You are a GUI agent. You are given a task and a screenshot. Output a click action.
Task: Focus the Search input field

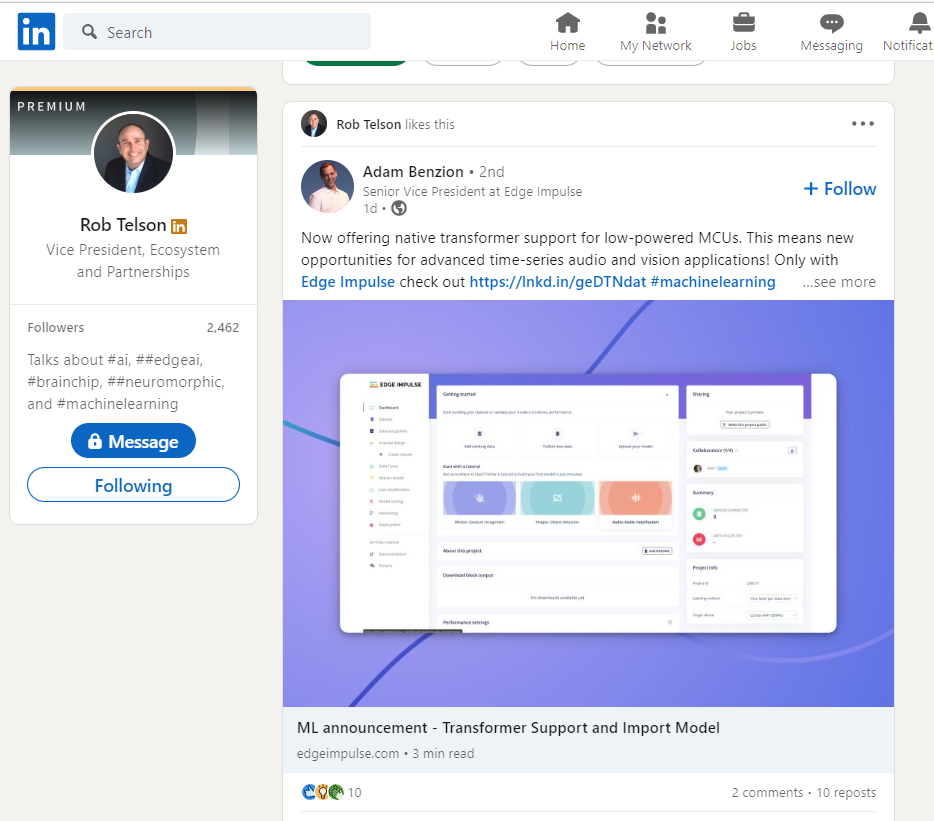[217, 32]
